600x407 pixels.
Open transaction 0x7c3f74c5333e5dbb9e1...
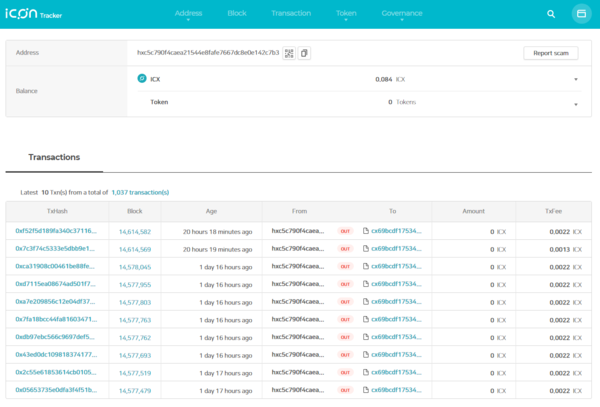point(55,249)
